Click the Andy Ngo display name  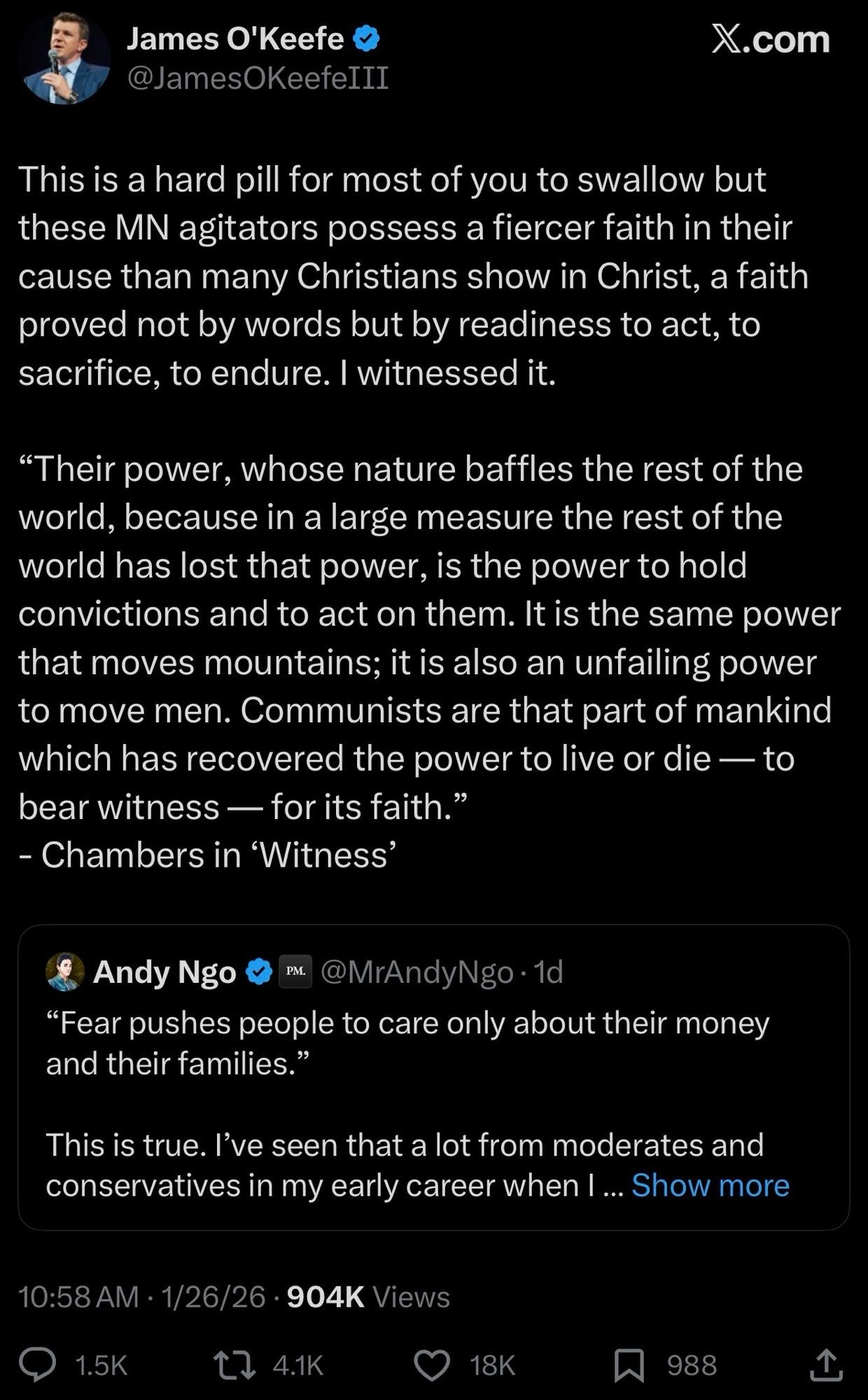[164, 972]
